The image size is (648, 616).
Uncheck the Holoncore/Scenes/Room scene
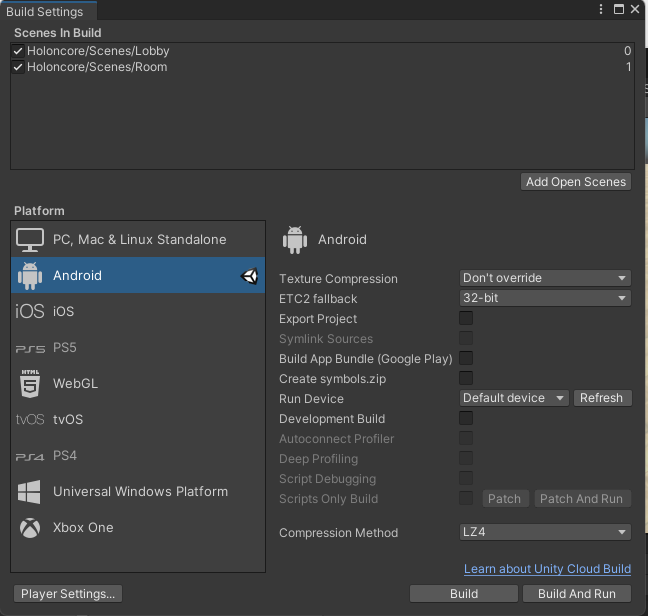click(x=18, y=67)
